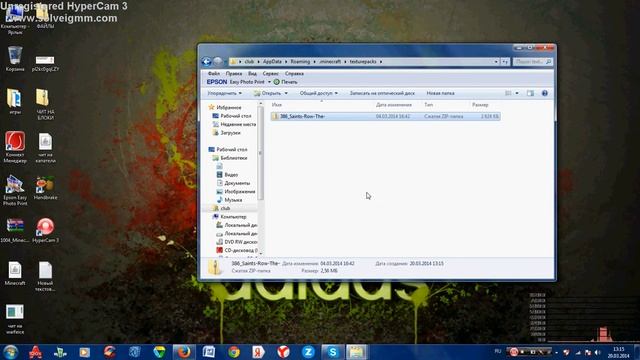Open the Вид menu

click(x=252, y=73)
